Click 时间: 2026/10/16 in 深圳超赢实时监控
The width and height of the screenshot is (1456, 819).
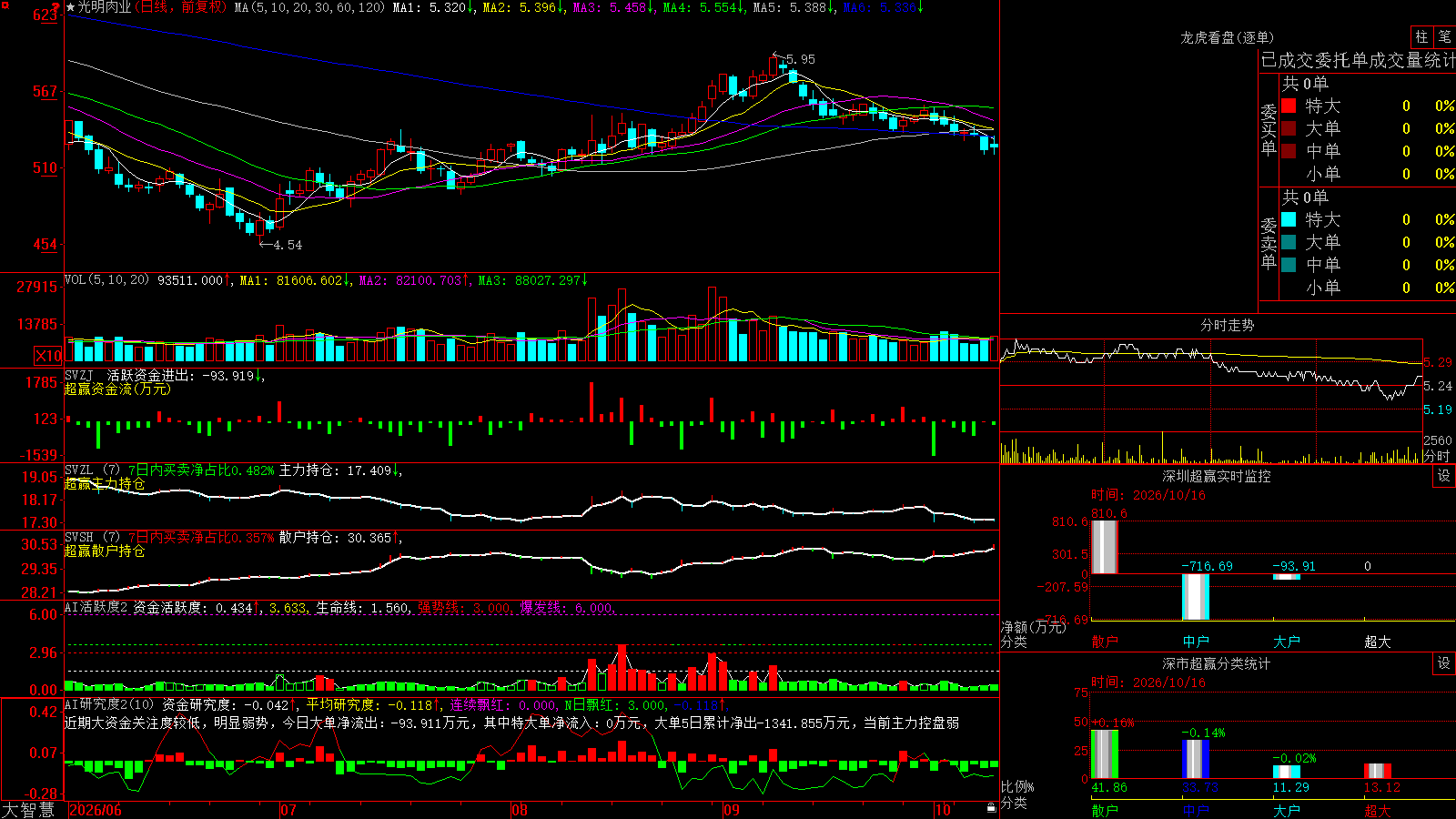[1148, 495]
